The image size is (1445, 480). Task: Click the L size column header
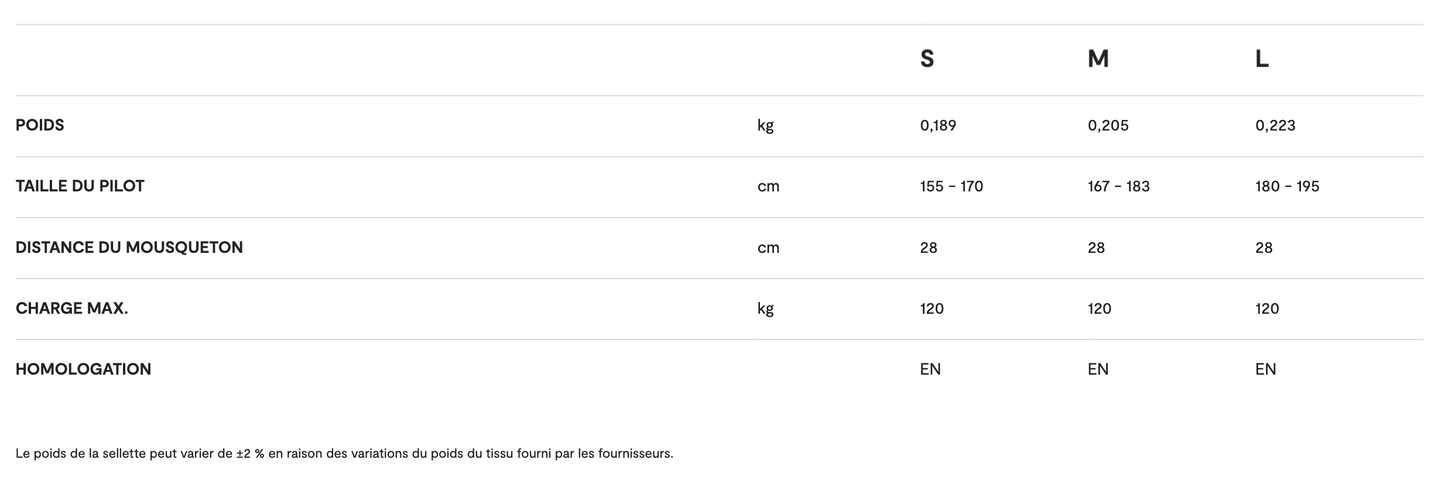[x=1262, y=59]
